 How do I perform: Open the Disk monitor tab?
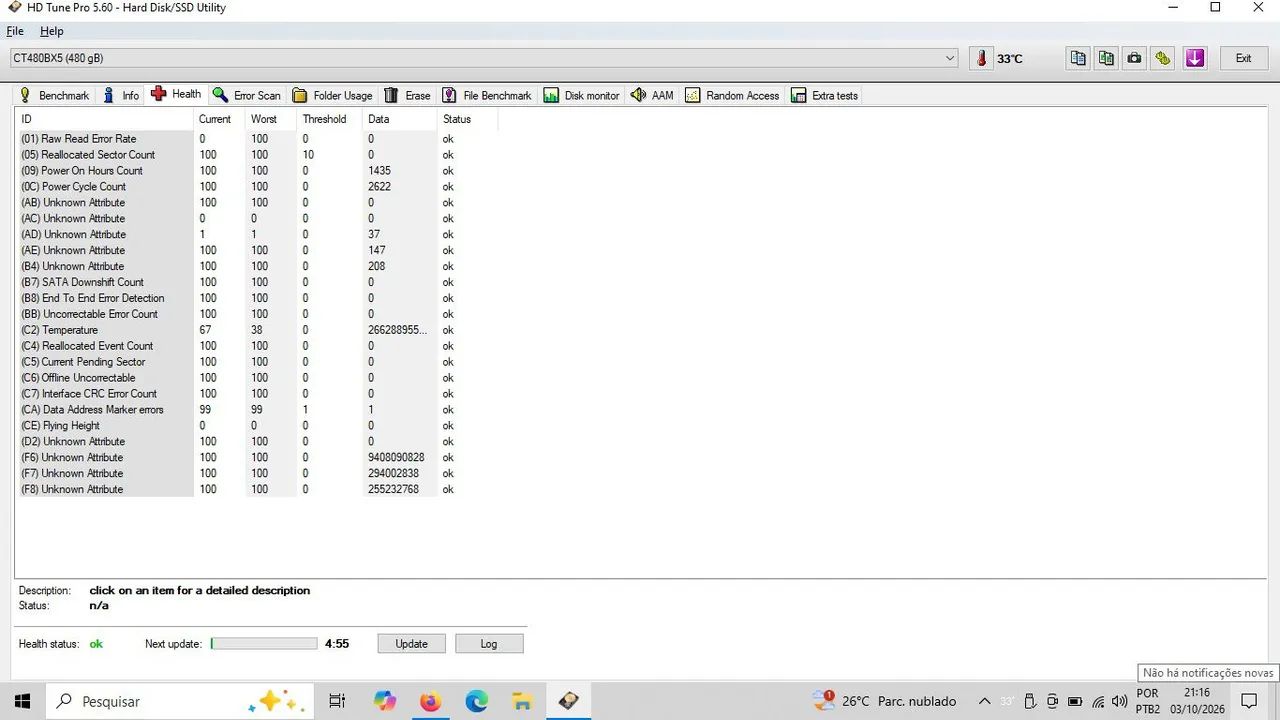[581, 96]
